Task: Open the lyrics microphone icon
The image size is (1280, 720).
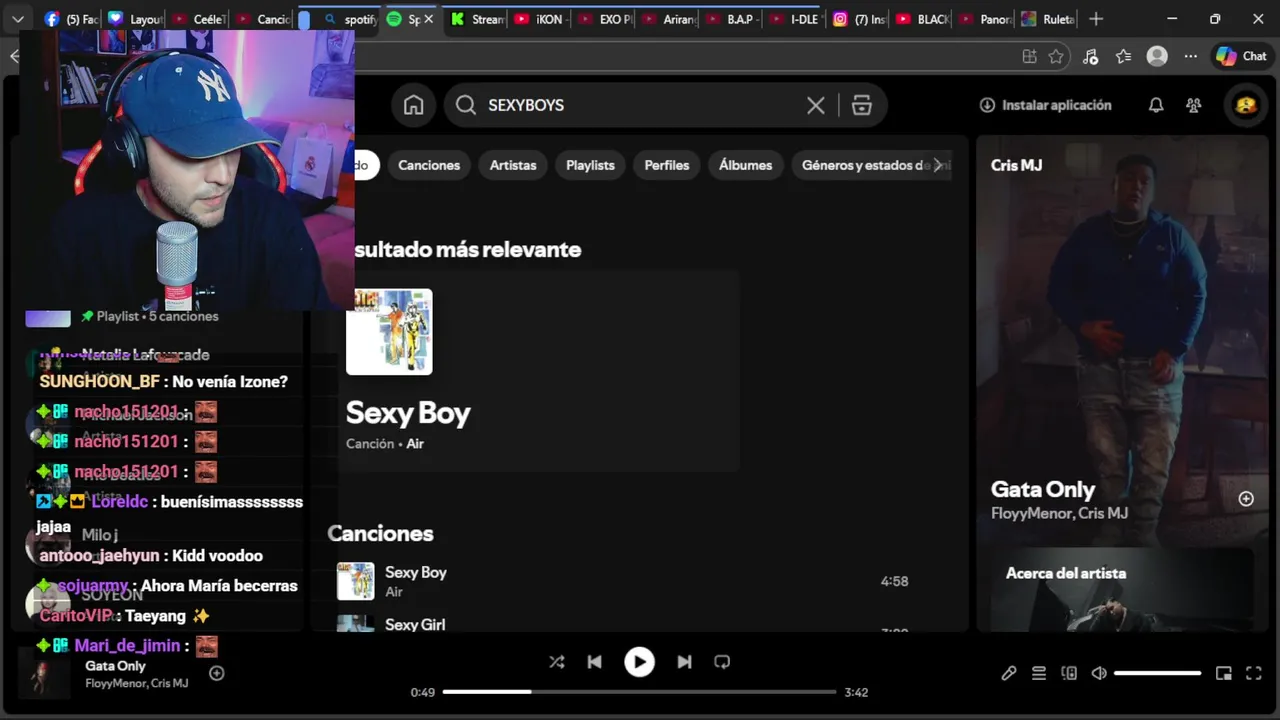Action: [x=1009, y=674]
